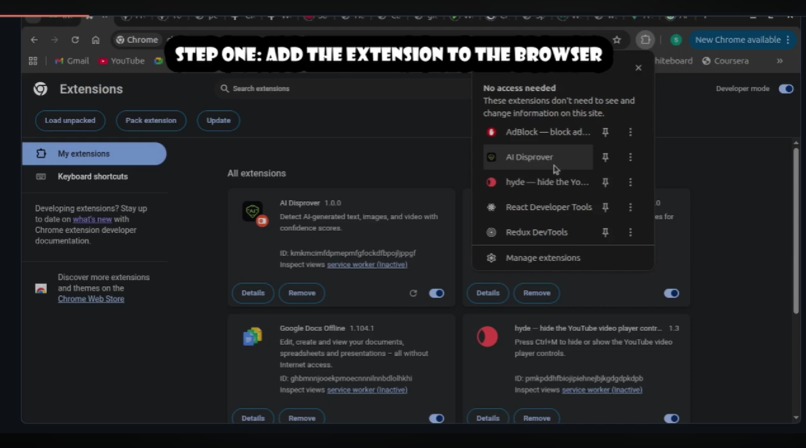
Task: Click the AI Disprover card icon
Action: pos(254,213)
